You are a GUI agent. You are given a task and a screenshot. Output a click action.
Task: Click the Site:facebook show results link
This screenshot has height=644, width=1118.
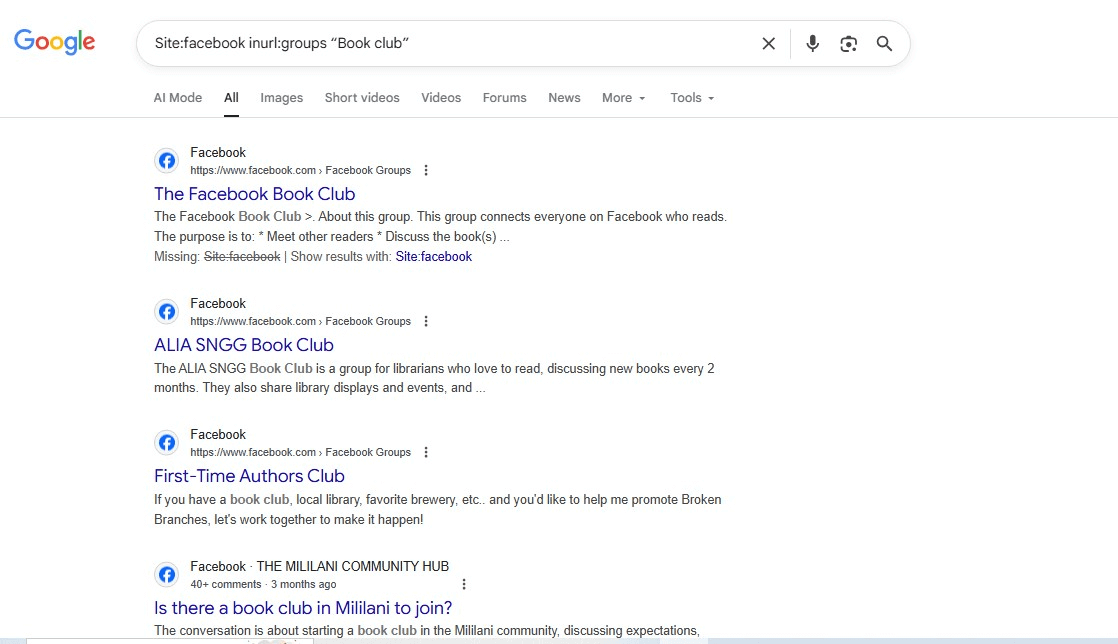click(x=433, y=256)
